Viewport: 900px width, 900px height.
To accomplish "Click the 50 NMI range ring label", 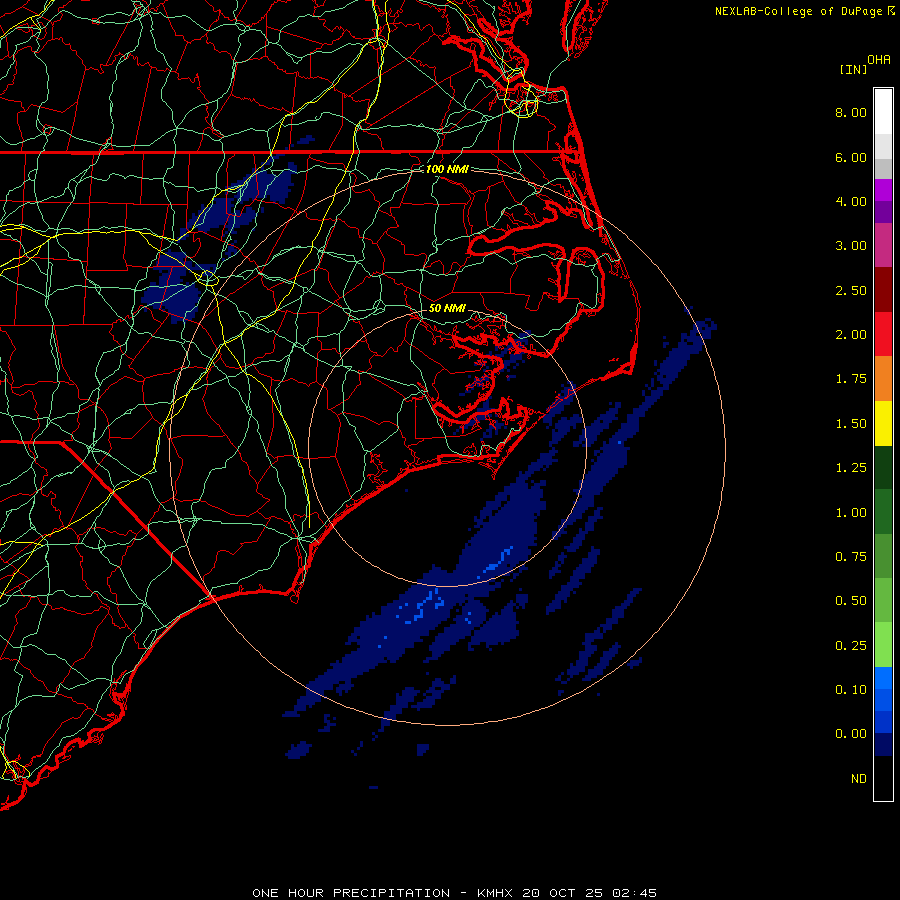I will pyautogui.click(x=447, y=308).
